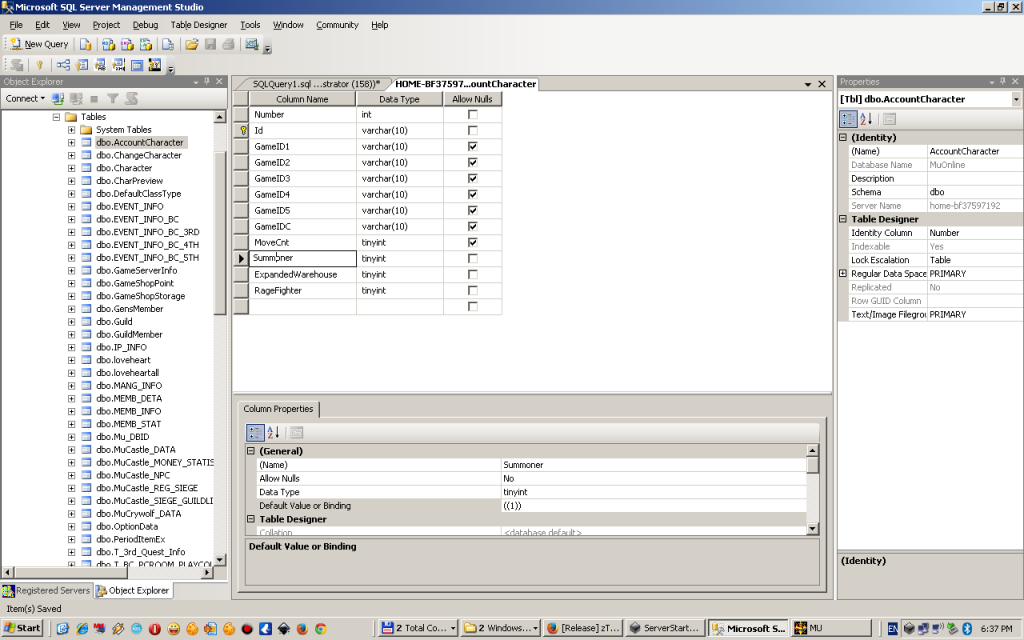This screenshot has width=1024, height=640.
Task: Open the Table Designer menu
Action: 198,24
